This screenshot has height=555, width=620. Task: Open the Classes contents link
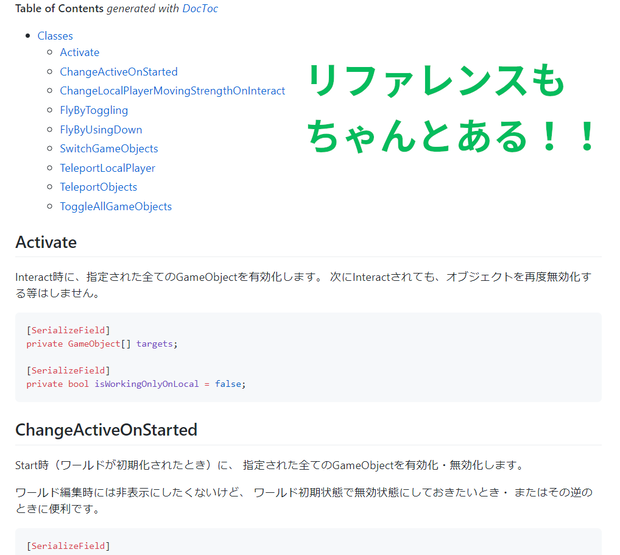(55, 36)
